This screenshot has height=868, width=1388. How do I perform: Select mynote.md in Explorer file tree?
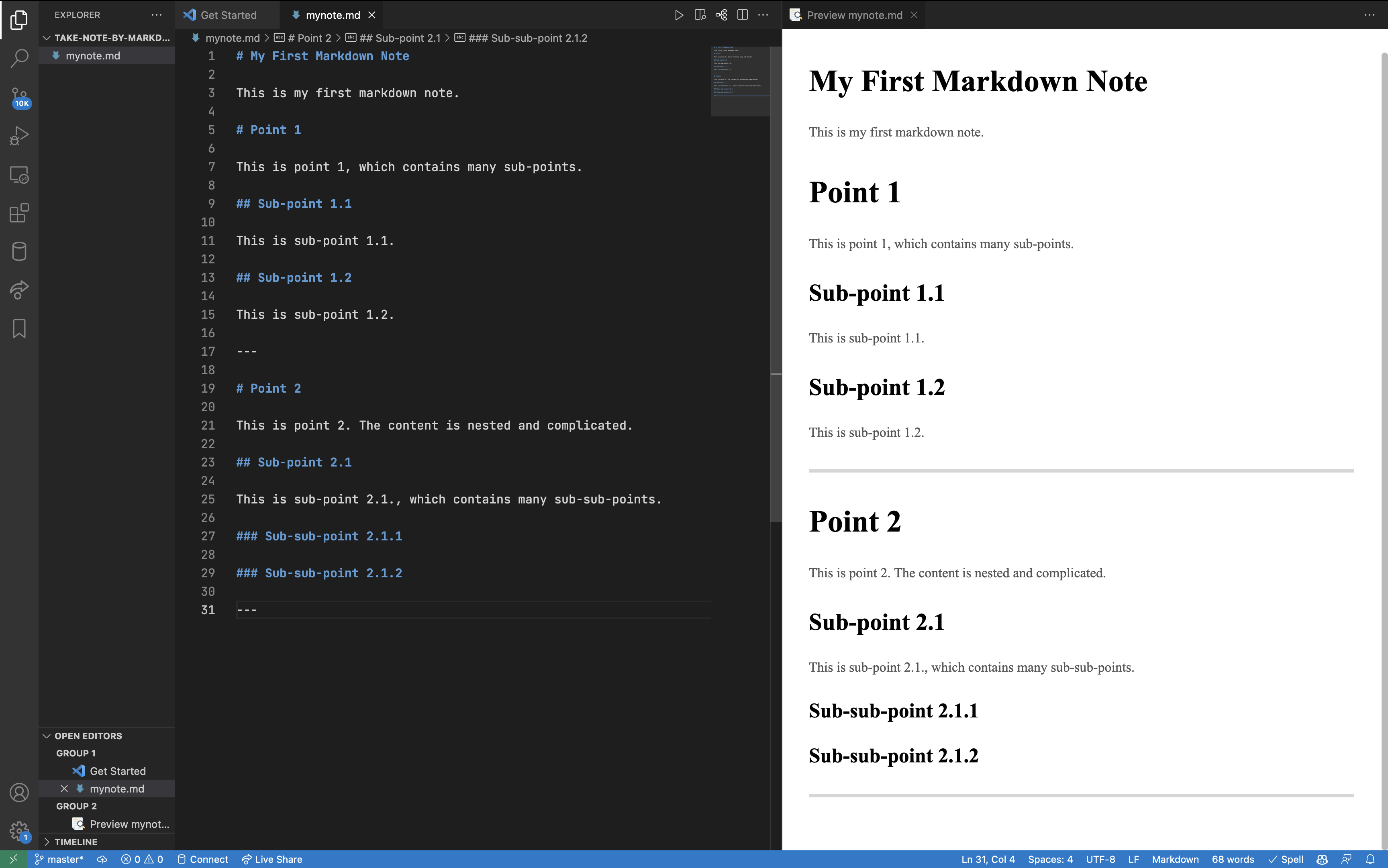(x=107, y=56)
